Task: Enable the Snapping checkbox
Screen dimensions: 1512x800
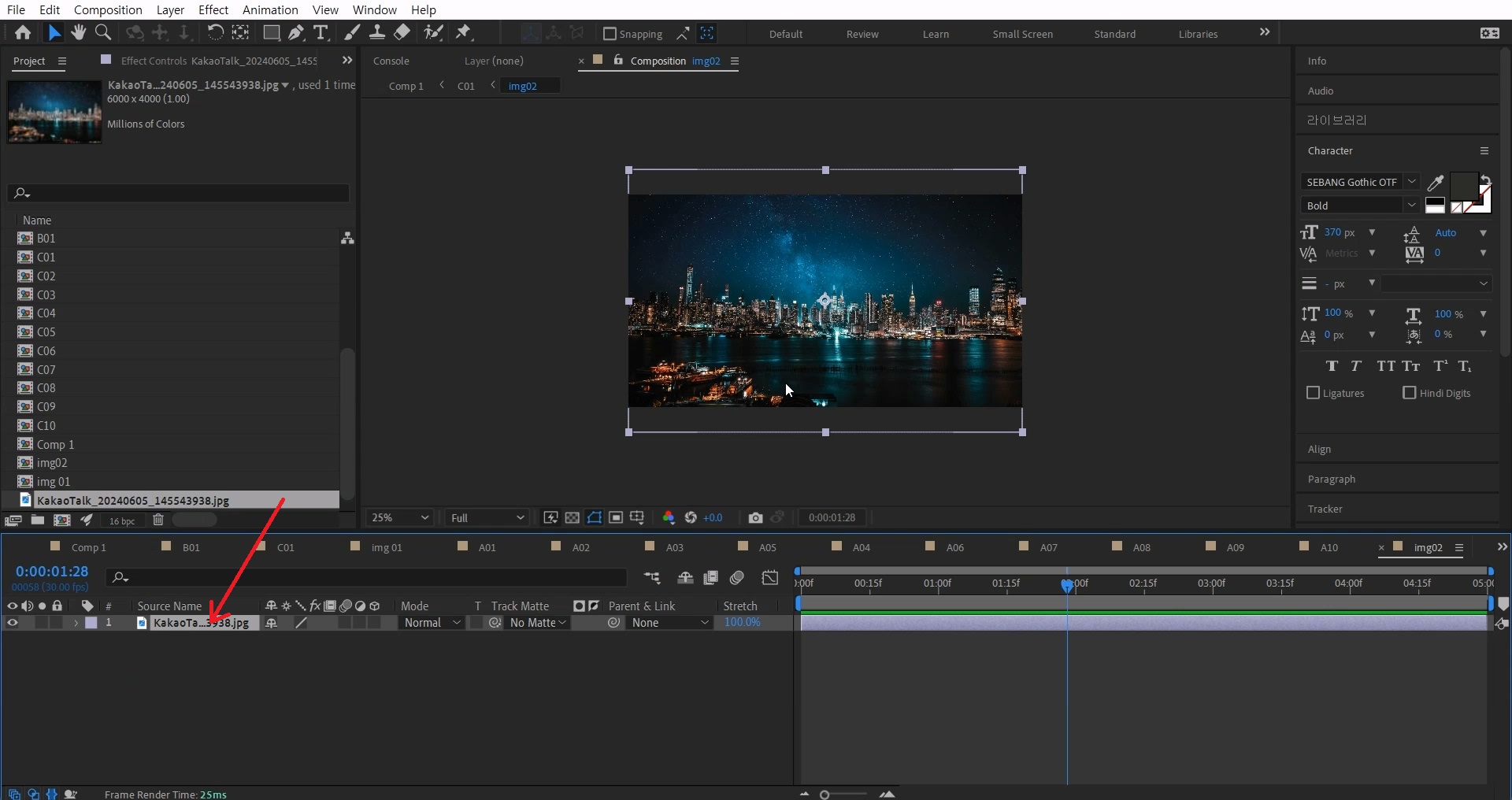Action: (x=610, y=34)
